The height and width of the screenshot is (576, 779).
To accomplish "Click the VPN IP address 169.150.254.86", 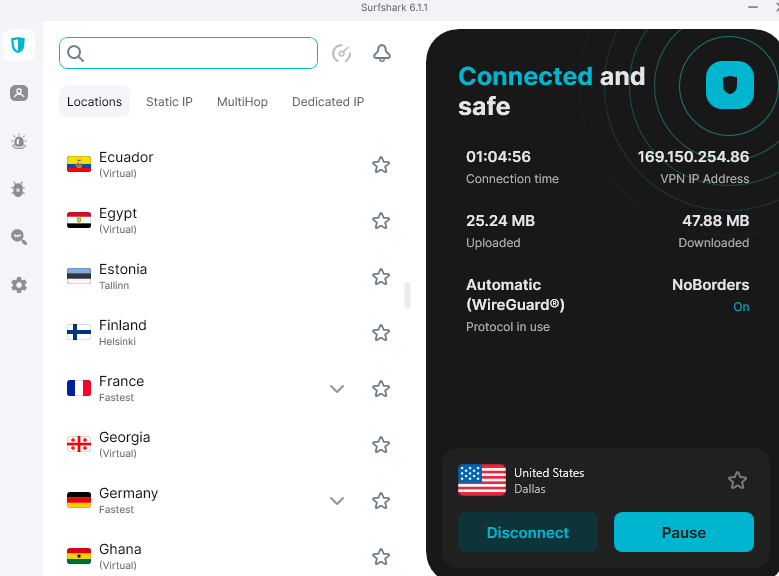I will pos(693,157).
